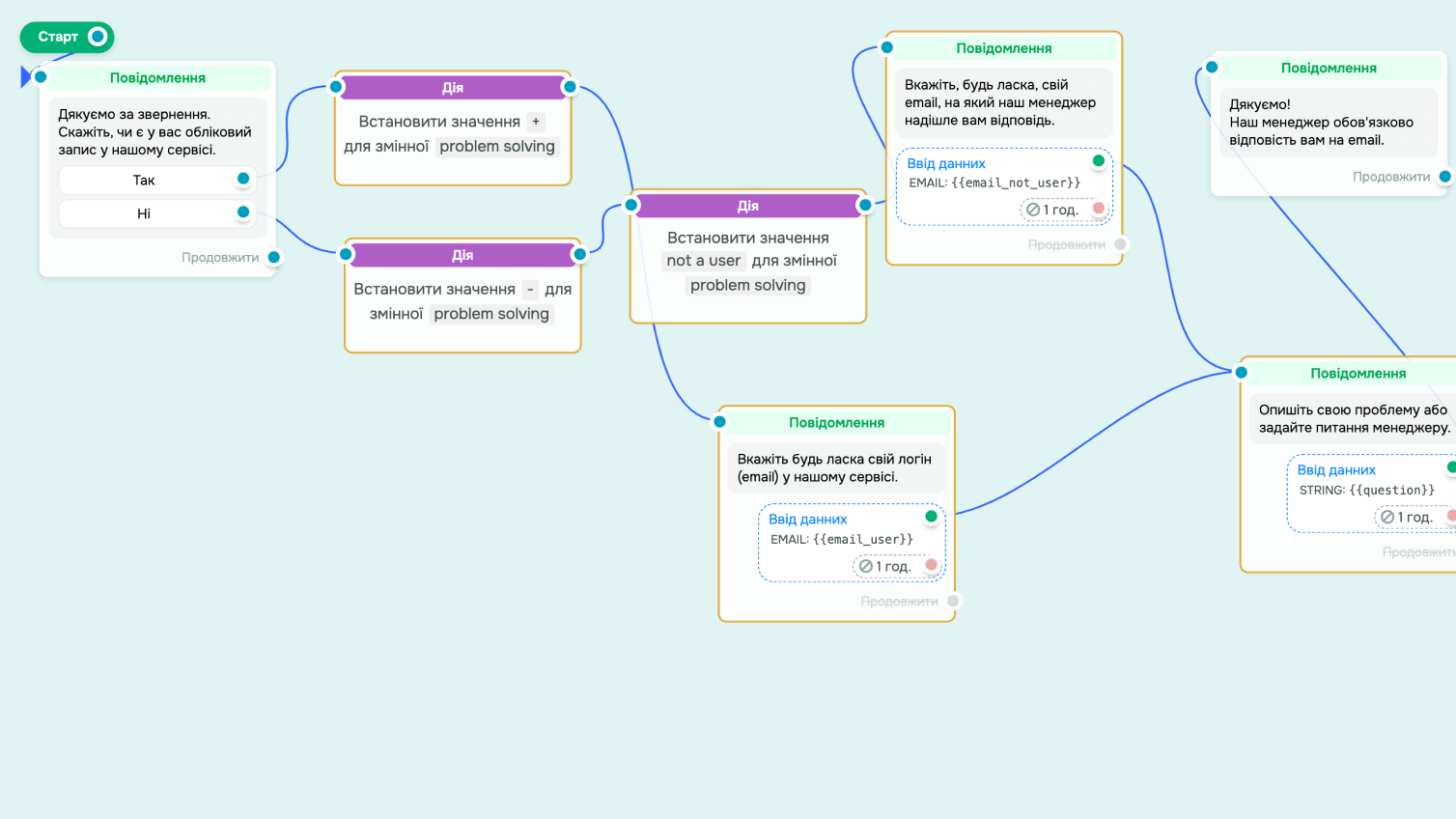Click the EMAIL: {{email_user}} variable text
The height and width of the screenshot is (819, 1456).
pyautogui.click(x=842, y=539)
